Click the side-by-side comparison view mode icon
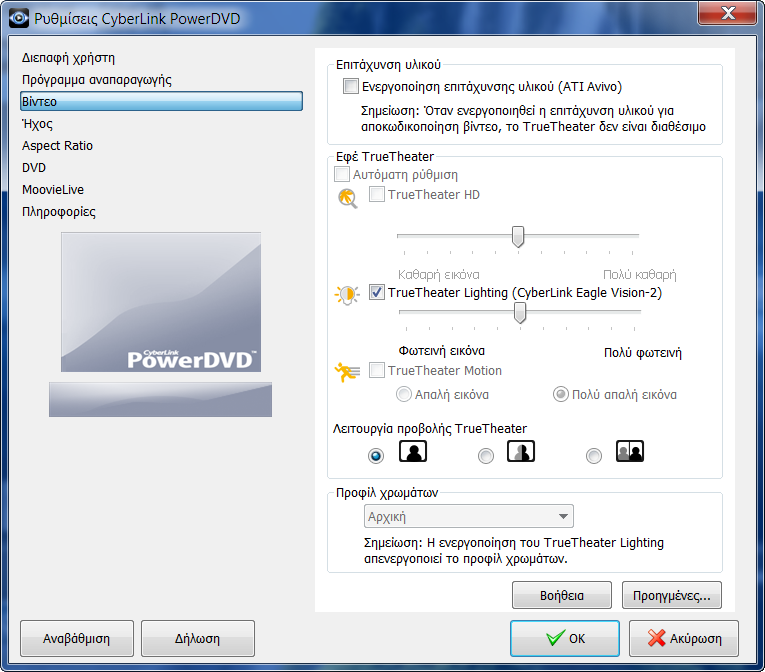Image resolution: width=765 pixels, height=672 pixels. coord(630,451)
